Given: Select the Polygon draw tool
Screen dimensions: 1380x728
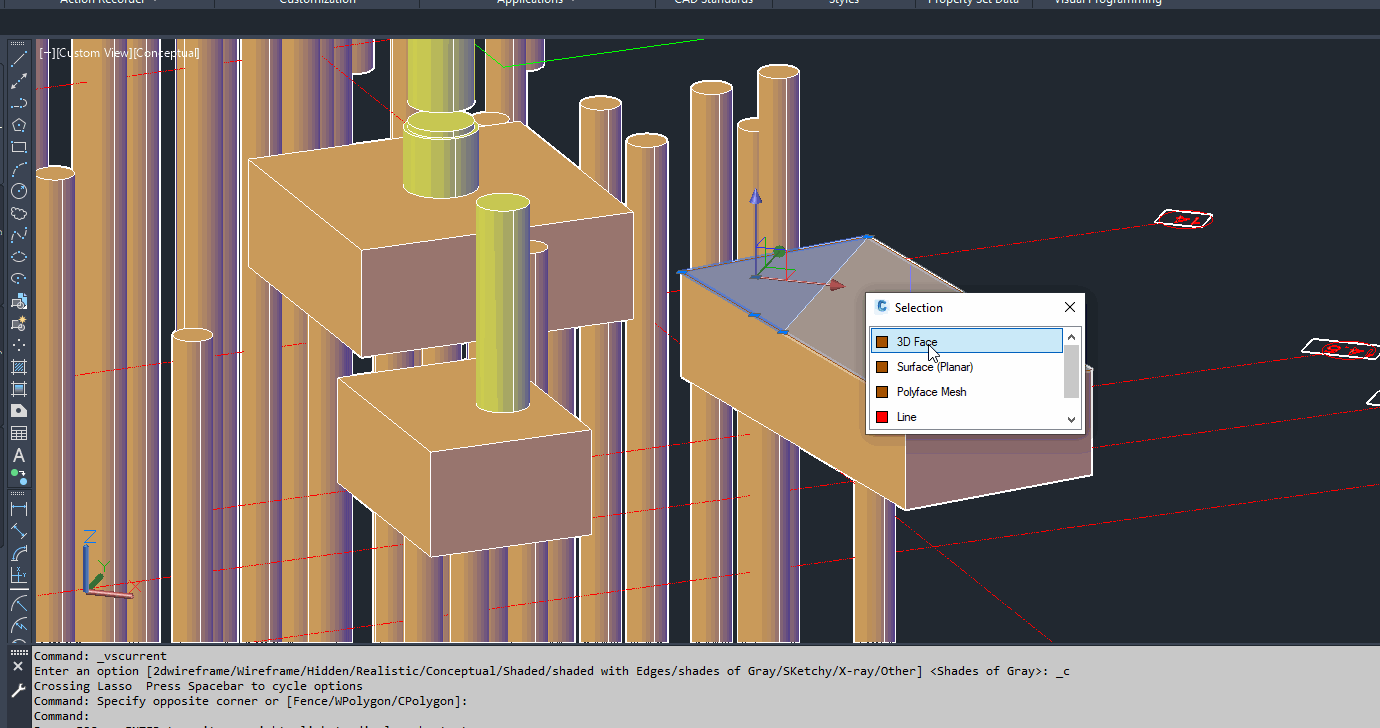Looking at the screenshot, I should 18,125.
